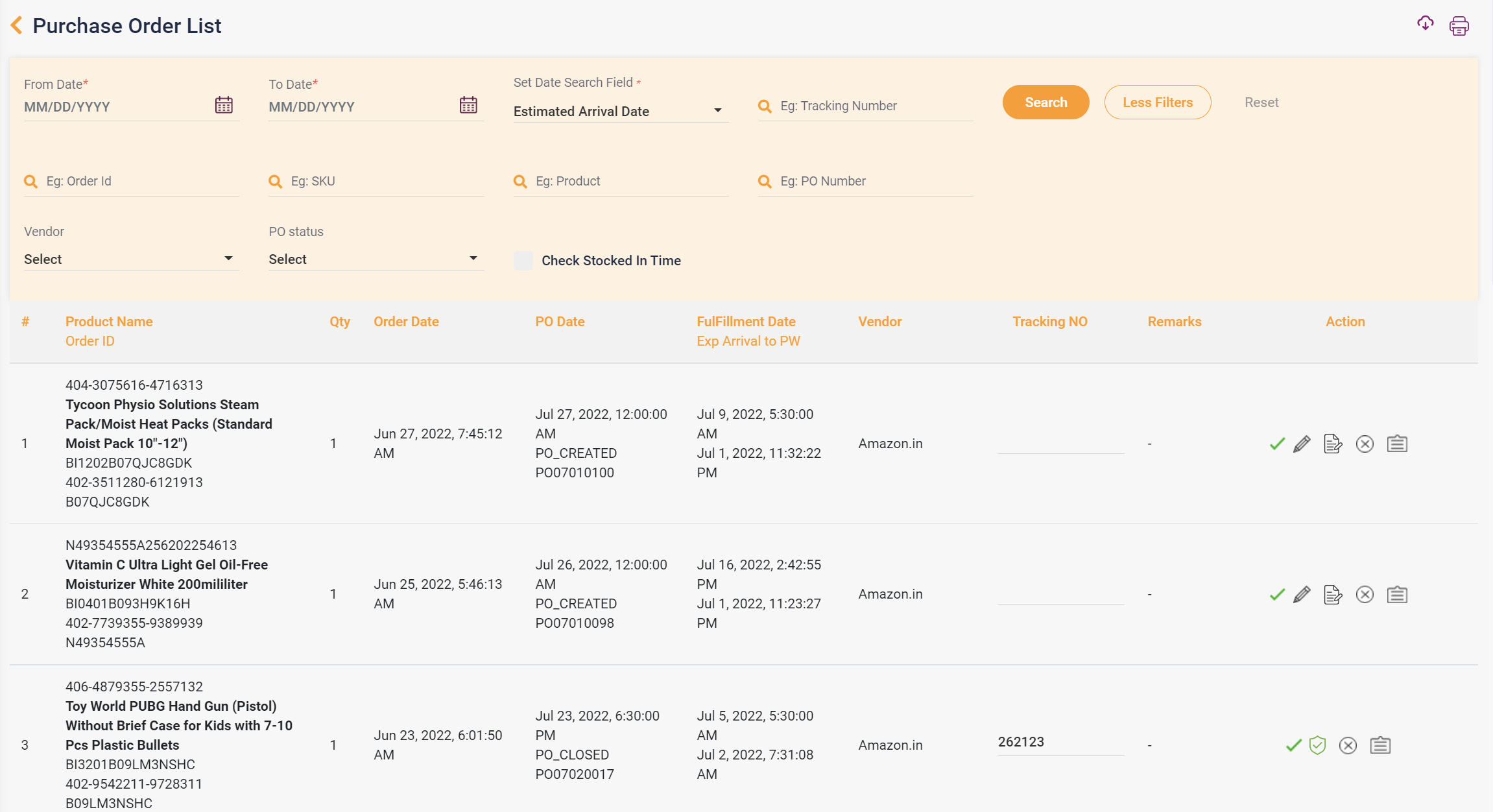Image resolution: width=1493 pixels, height=812 pixels.
Task: Click the green checkmark icon for row 1
Action: tap(1278, 444)
